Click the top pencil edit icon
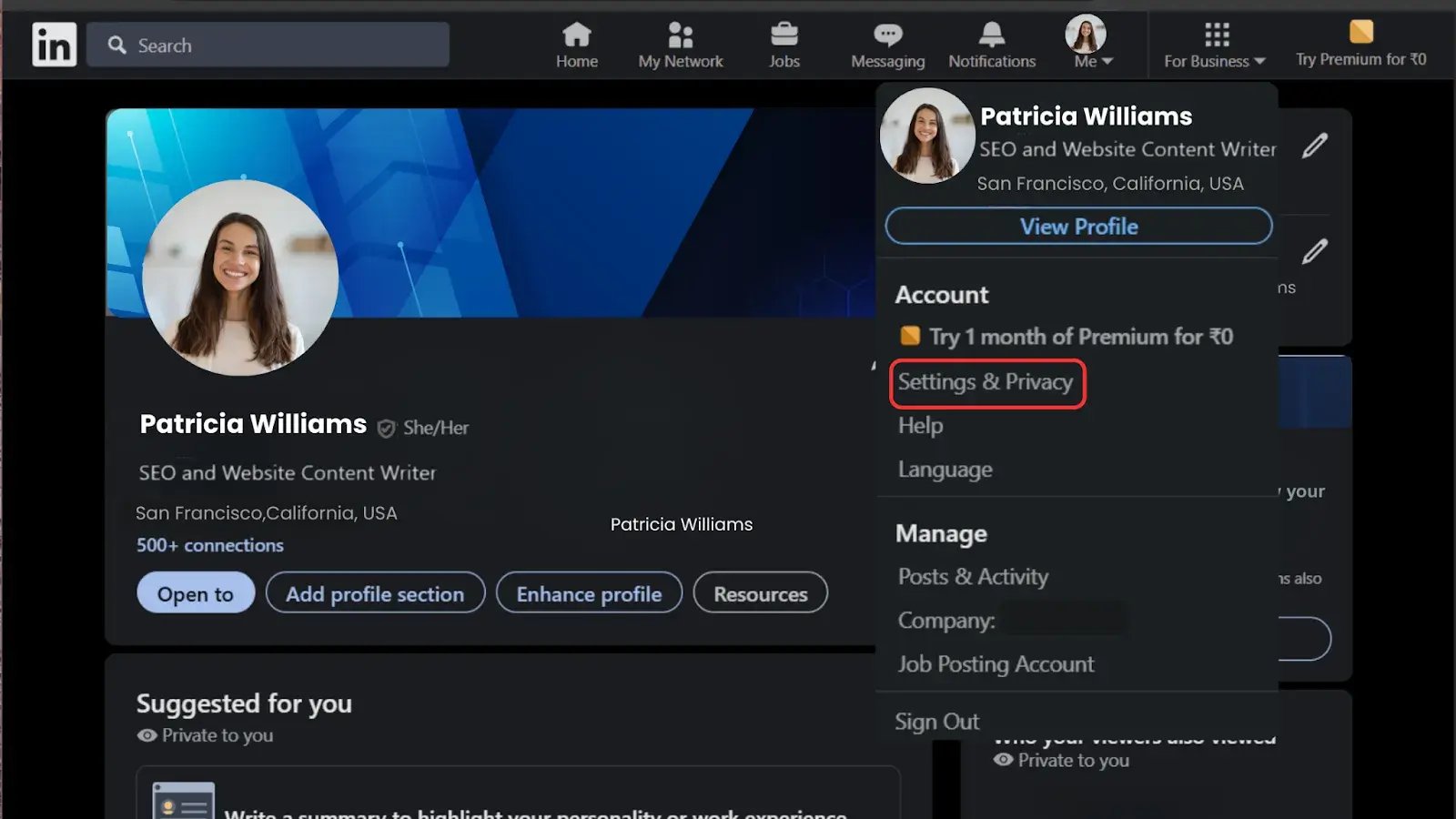1456x819 pixels. coord(1314,146)
